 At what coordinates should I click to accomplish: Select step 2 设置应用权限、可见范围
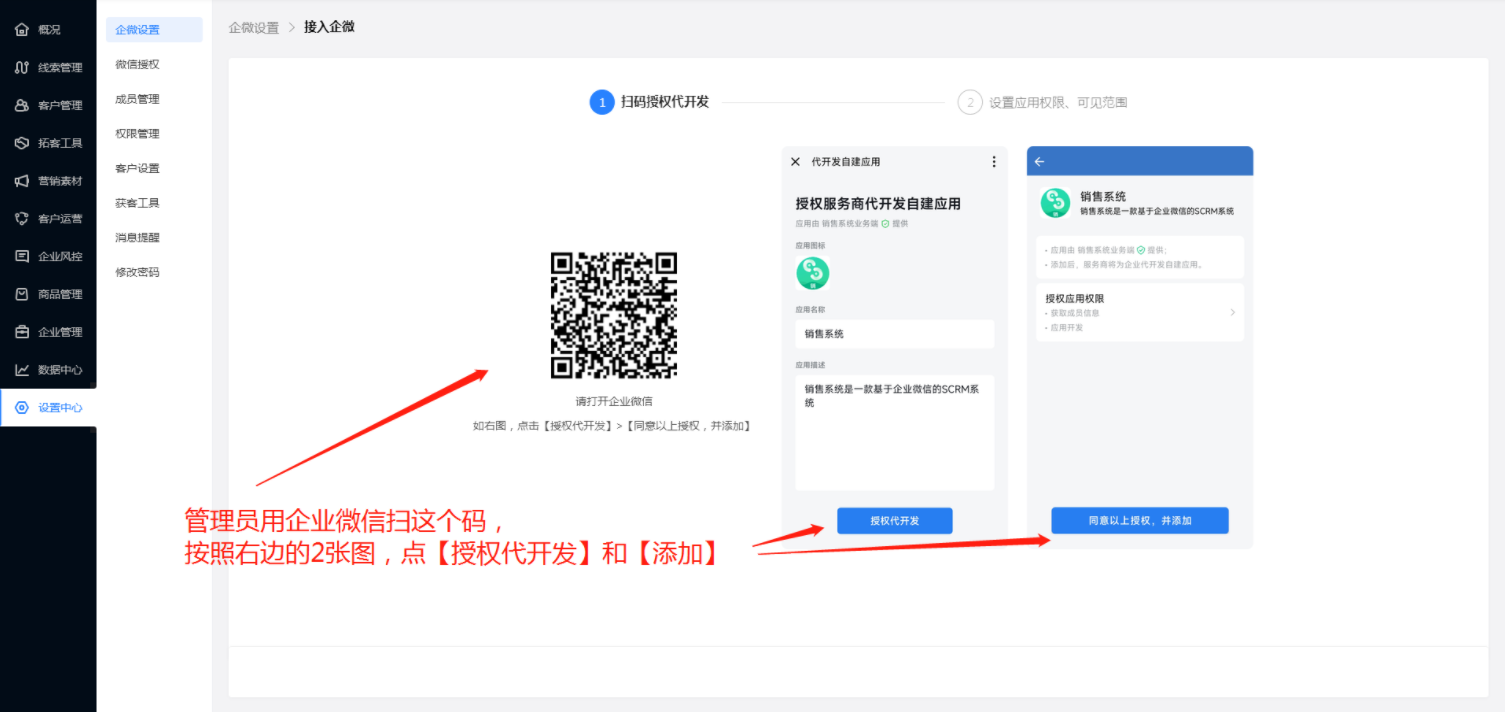[x=1043, y=102]
